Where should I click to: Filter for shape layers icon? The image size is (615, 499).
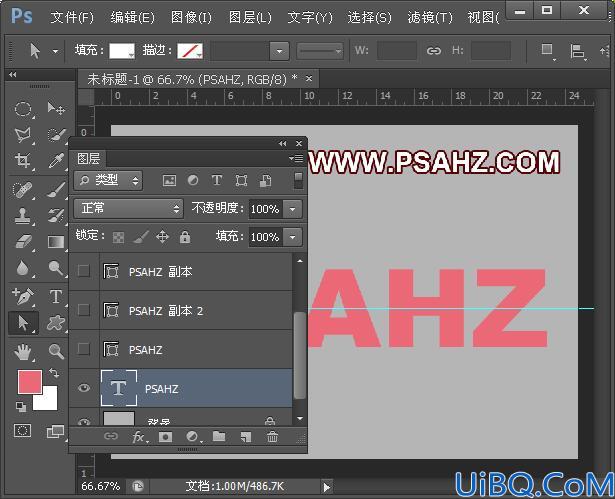coord(241,180)
